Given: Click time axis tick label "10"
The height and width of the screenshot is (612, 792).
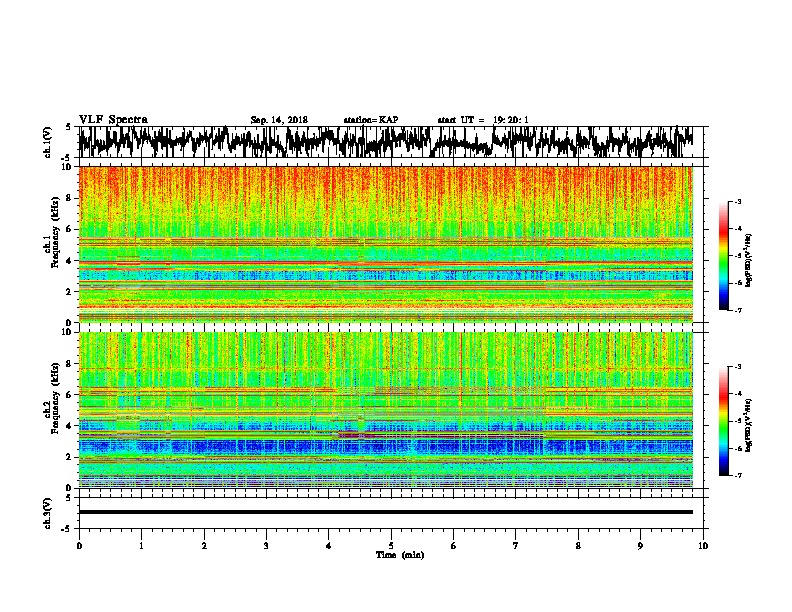Looking at the screenshot, I should coord(703,546).
